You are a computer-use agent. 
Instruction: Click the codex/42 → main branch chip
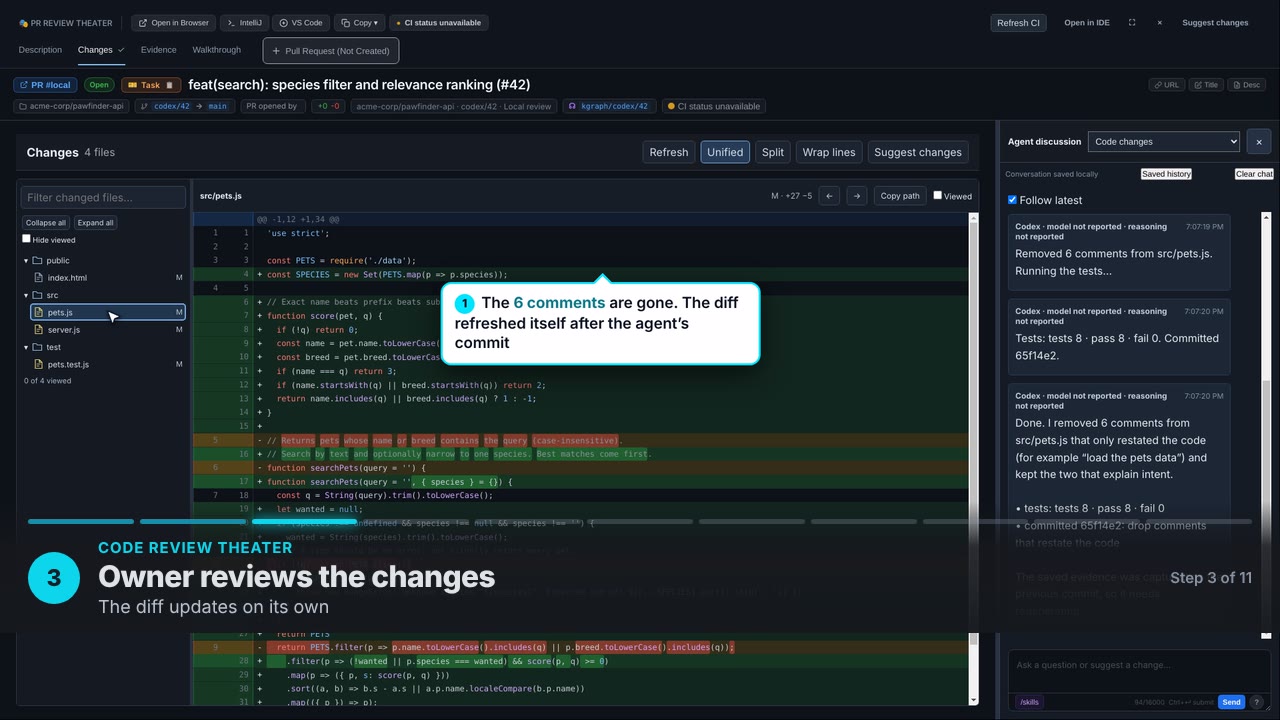click(184, 106)
